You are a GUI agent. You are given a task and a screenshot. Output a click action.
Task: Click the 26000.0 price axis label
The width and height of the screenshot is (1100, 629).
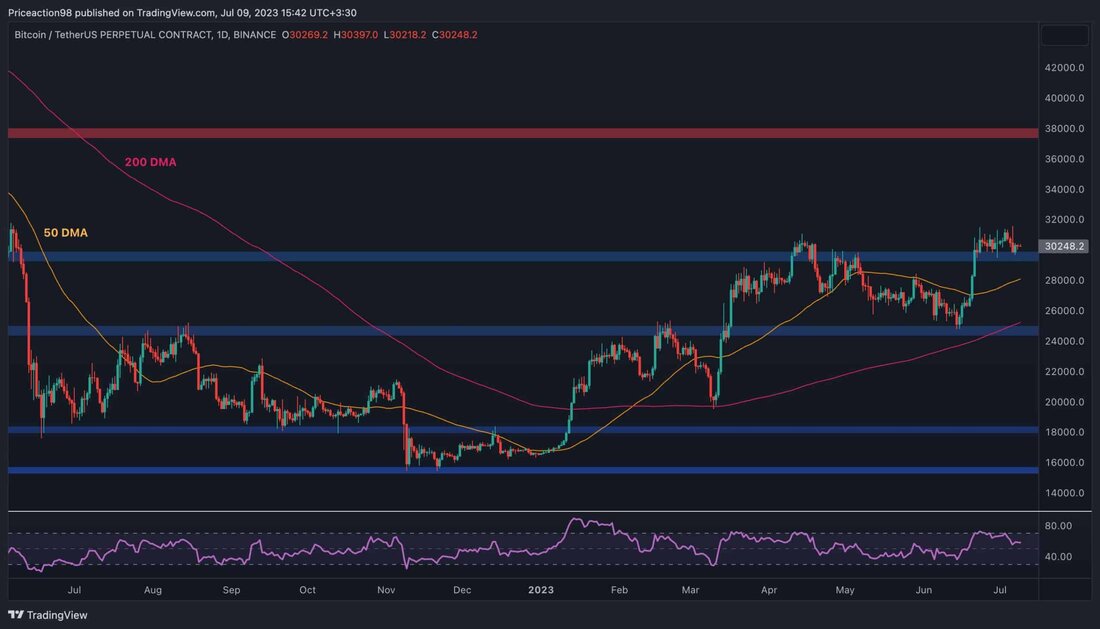[1064, 311]
